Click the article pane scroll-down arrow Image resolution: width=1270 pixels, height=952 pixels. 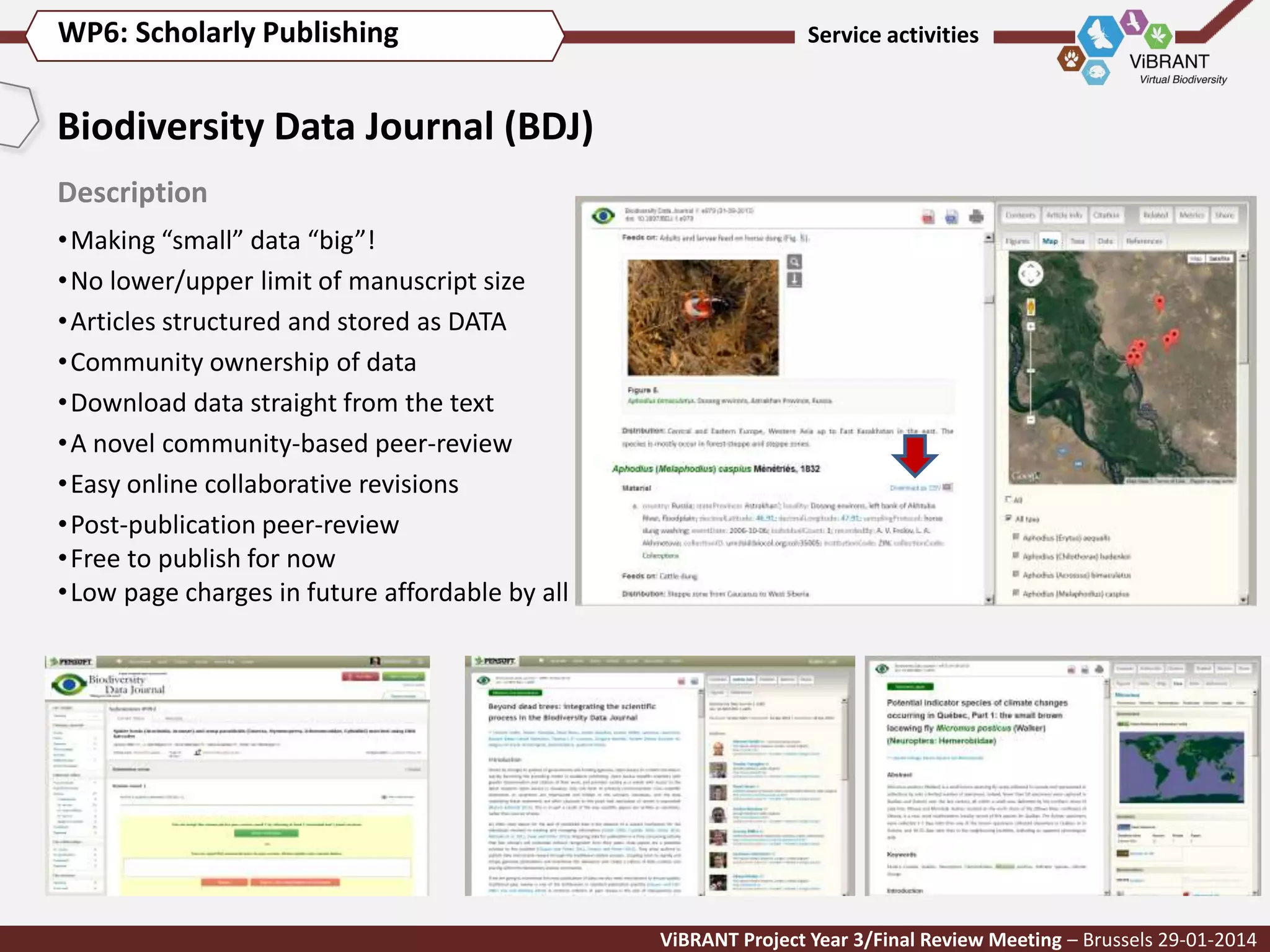pyautogui.click(x=989, y=599)
